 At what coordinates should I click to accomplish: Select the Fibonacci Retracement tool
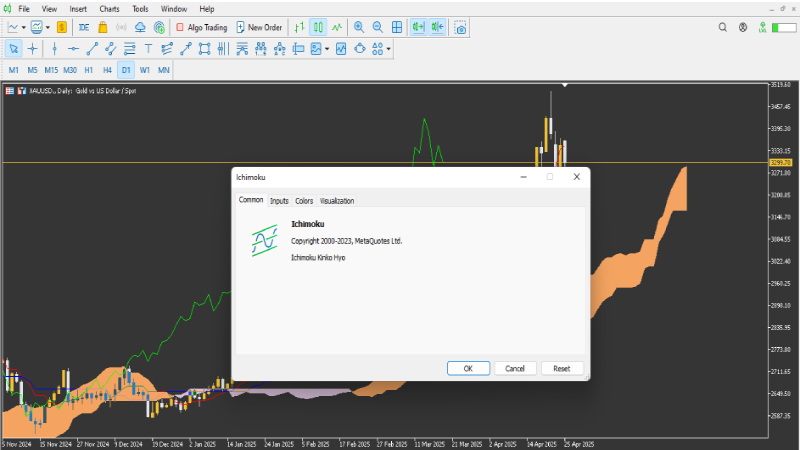pyautogui.click(x=130, y=49)
